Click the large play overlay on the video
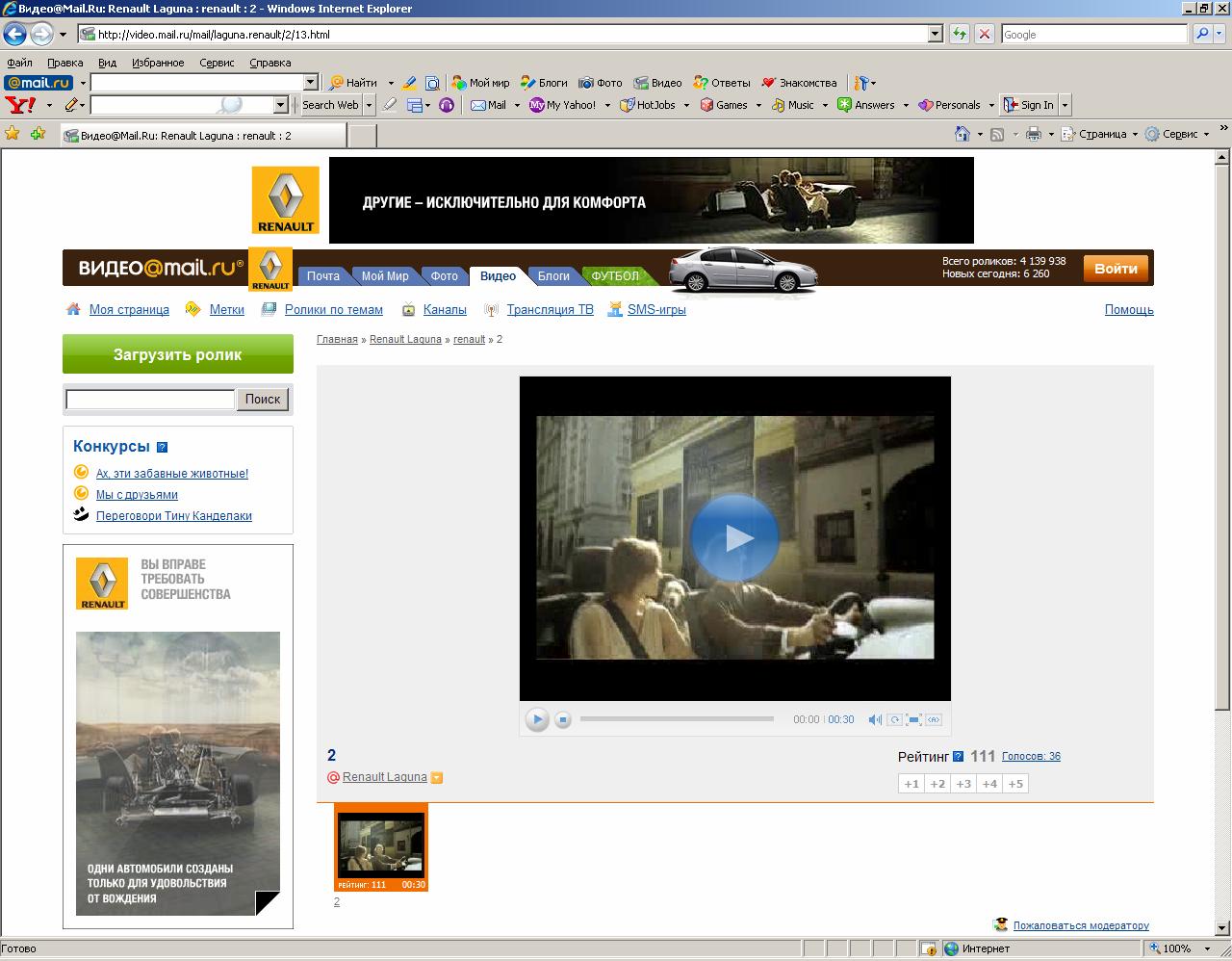The image size is (1232, 961). pyautogui.click(x=734, y=537)
